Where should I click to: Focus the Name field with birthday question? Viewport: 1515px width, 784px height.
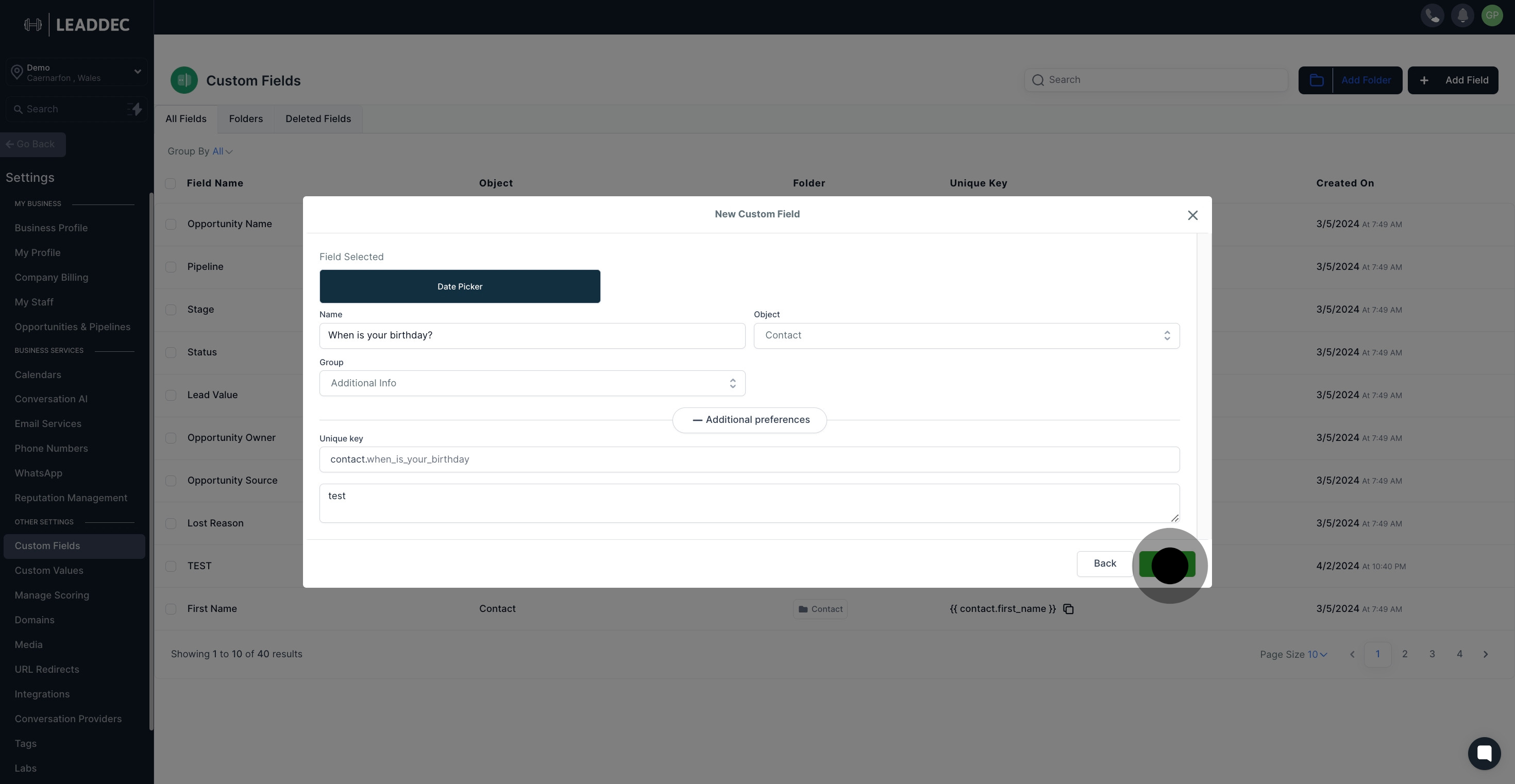pyautogui.click(x=532, y=335)
